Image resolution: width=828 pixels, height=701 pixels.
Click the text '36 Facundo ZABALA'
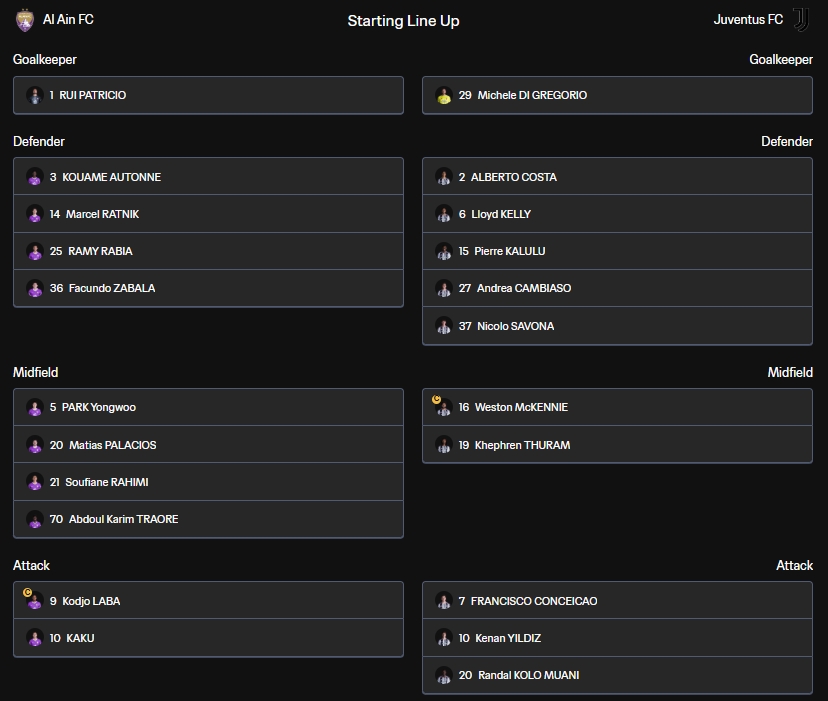pos(102,288)
